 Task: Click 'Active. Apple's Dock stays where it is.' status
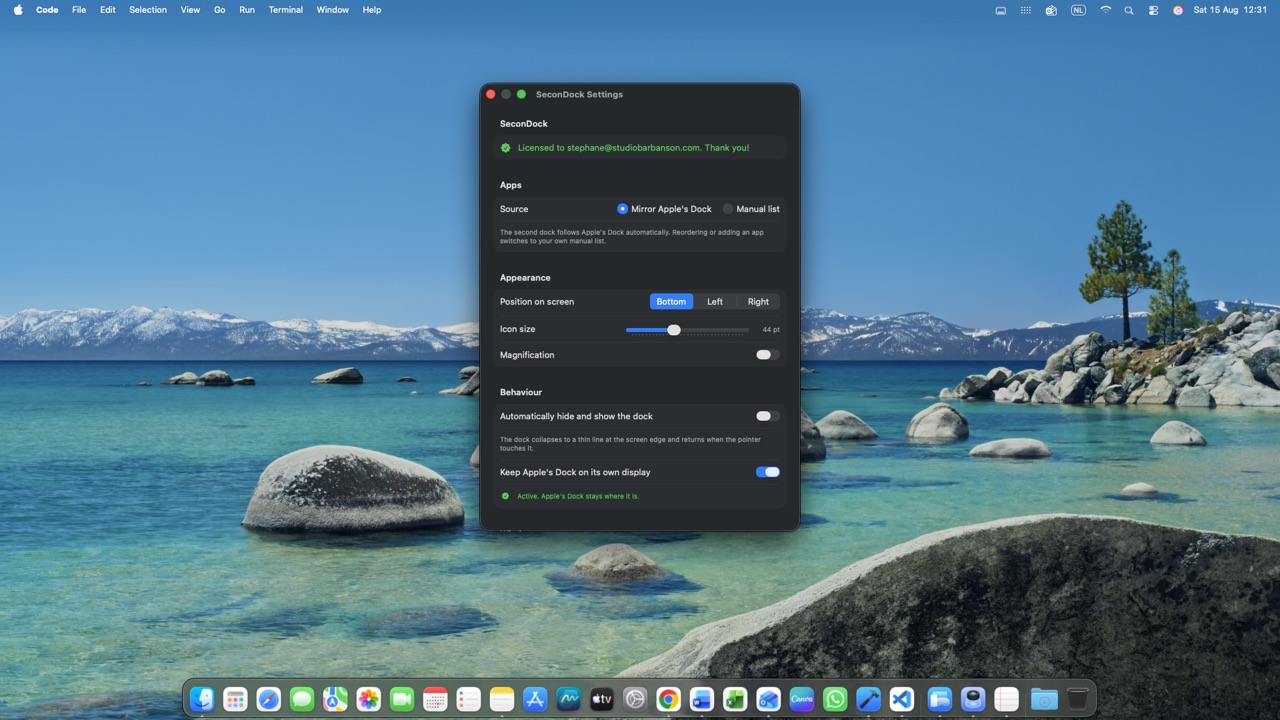click(578, 496)
